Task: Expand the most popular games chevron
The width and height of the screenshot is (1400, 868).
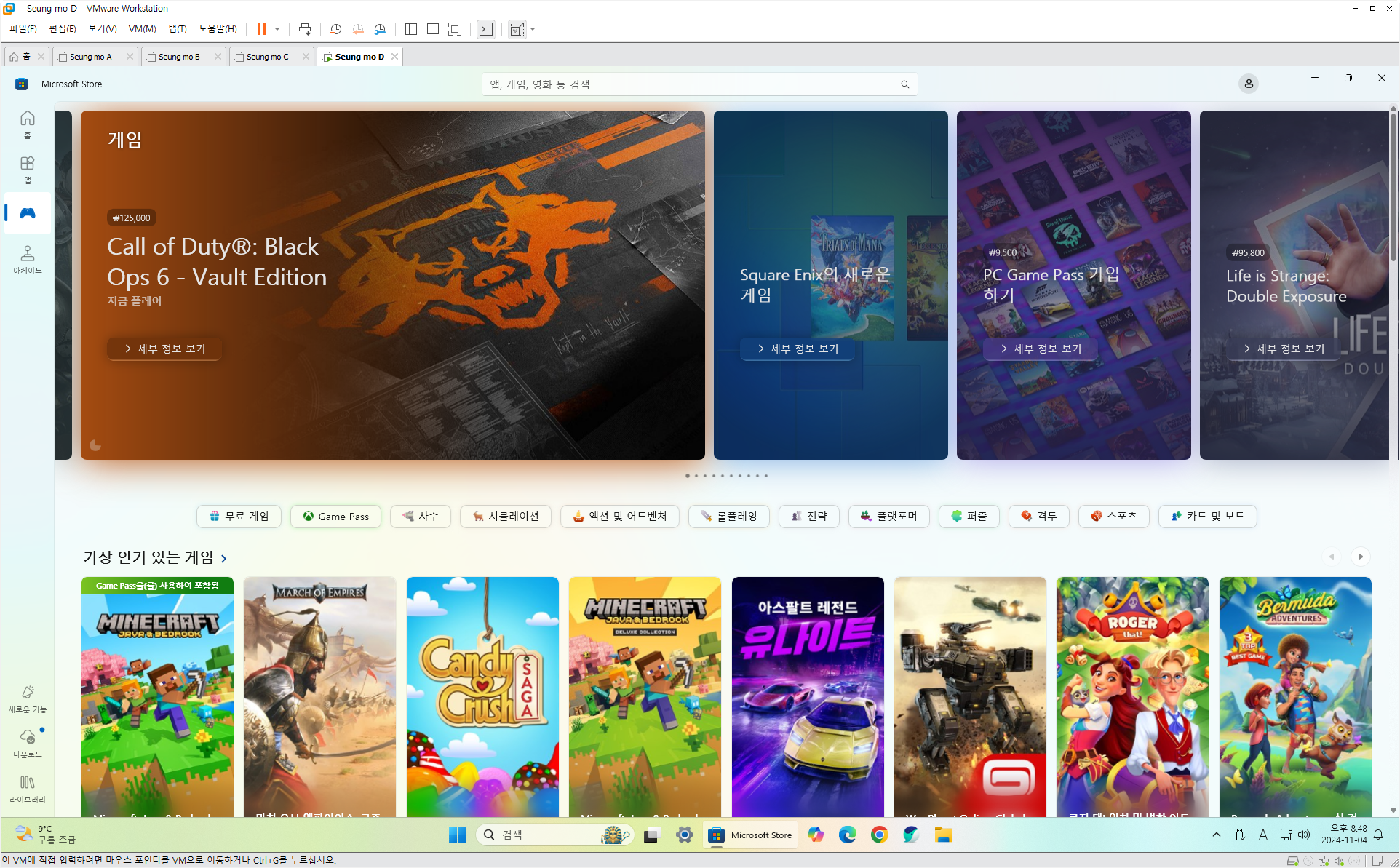Action: (x=224, y=559)
